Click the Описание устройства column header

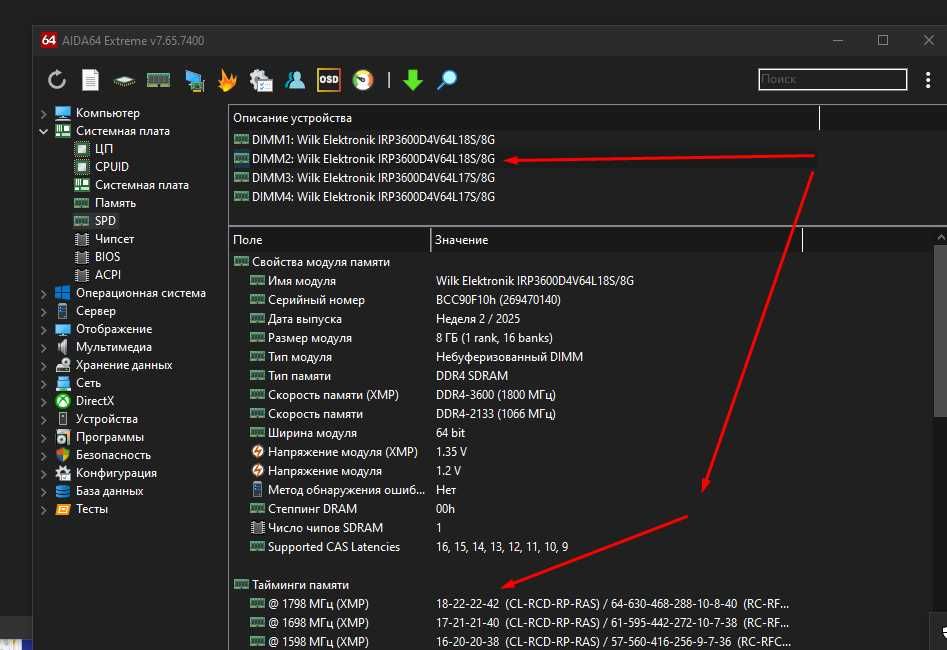click(x=524, y=118)
